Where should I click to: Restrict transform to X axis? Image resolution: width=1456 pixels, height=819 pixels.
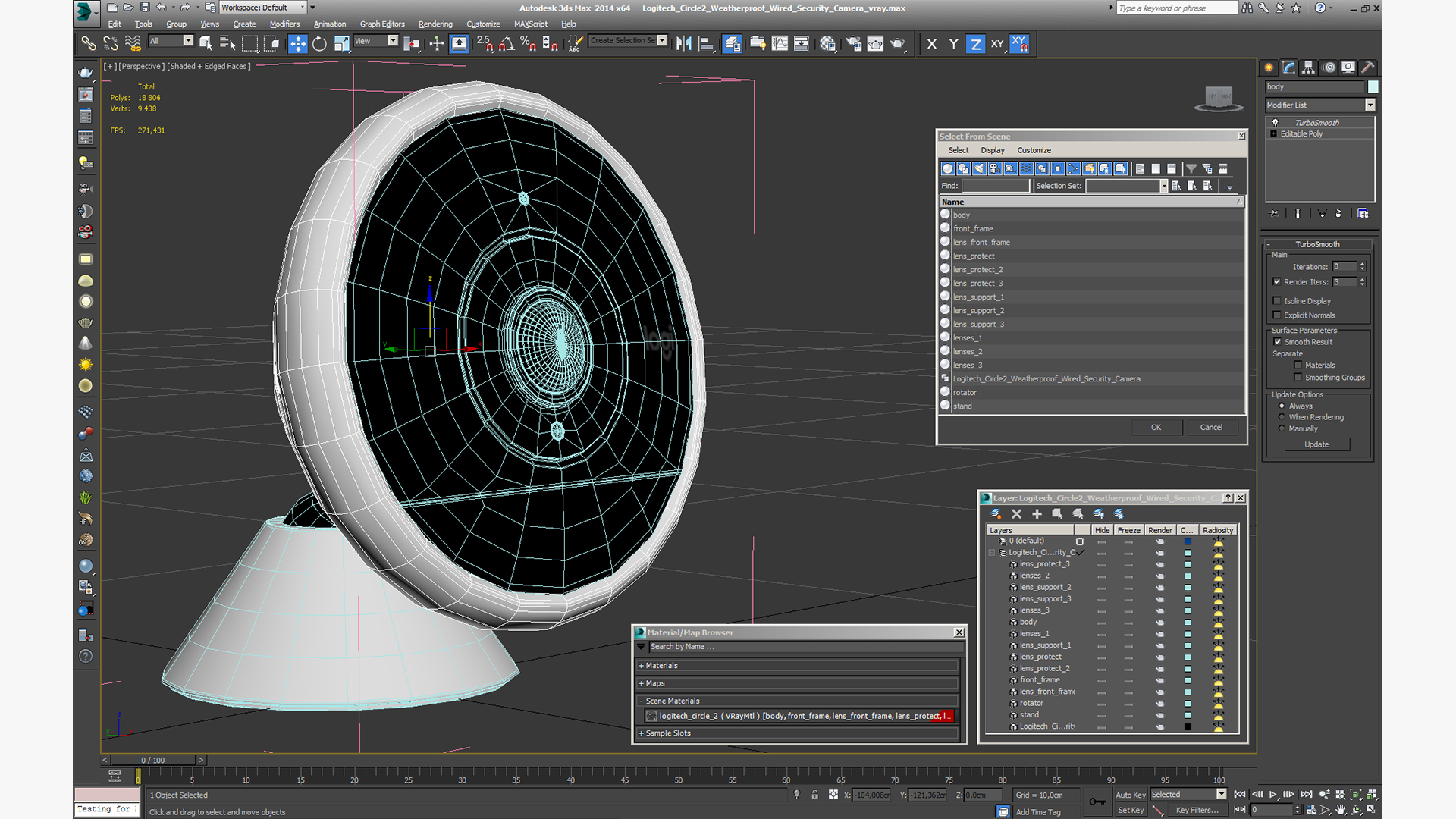coord(931,44)
